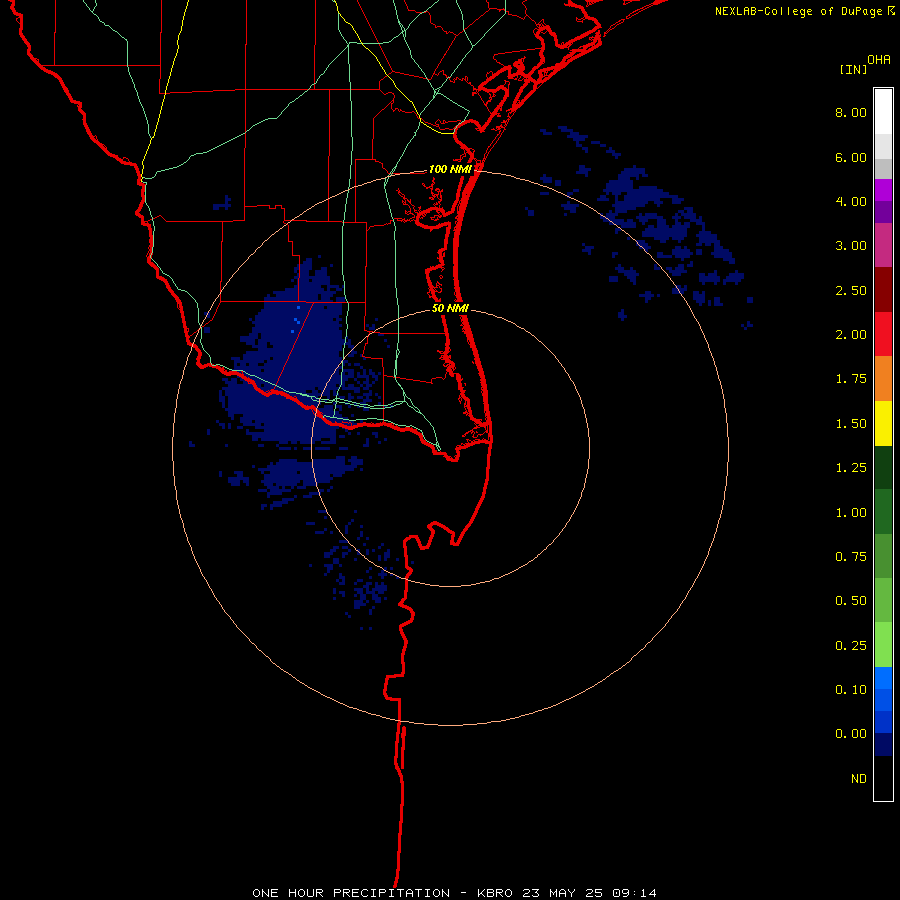900x900 pixels.
Task: Click the 0.25 legend value
Action: (851, 646)
